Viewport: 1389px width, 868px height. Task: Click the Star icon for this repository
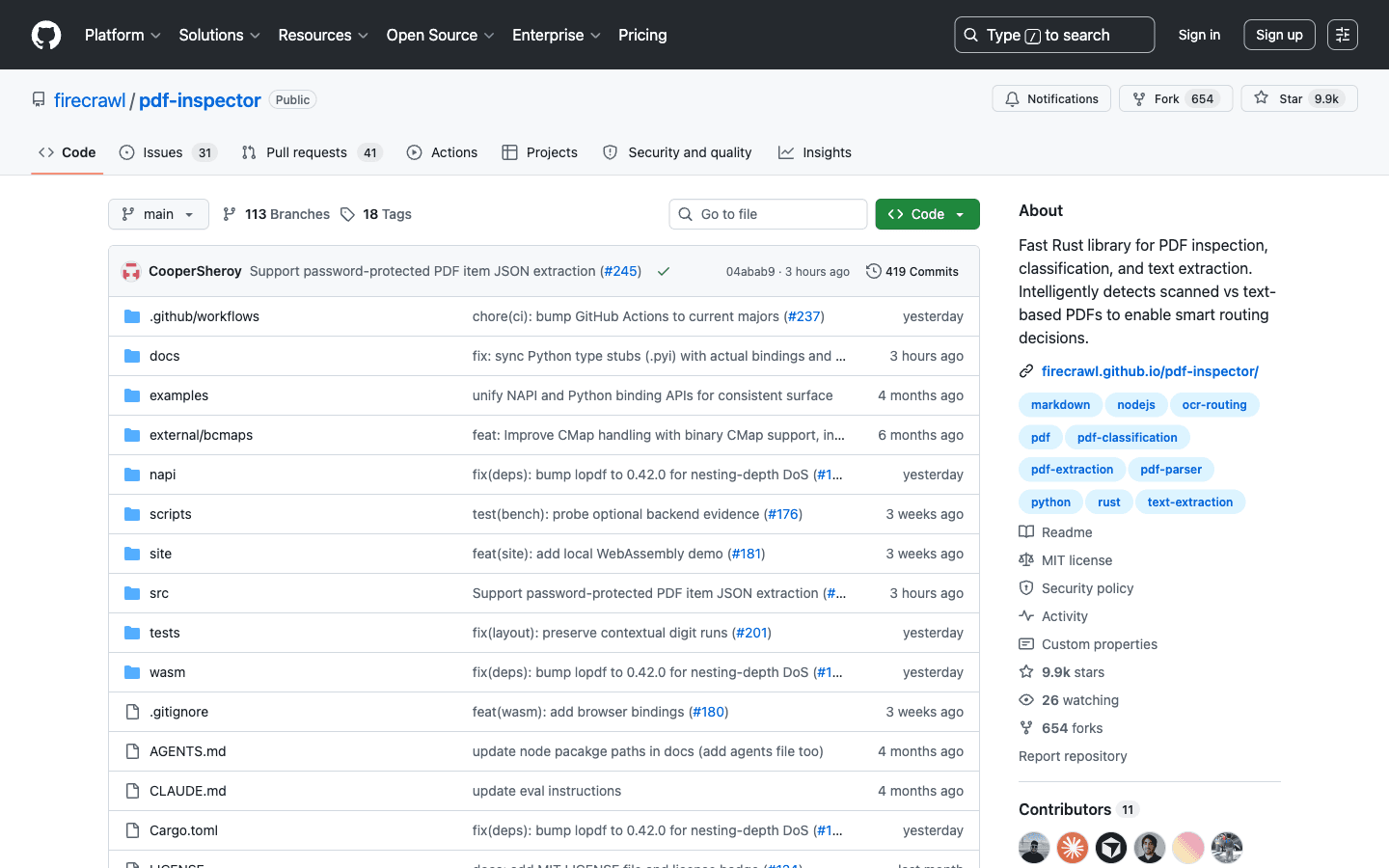click(x=1261, y=98)
